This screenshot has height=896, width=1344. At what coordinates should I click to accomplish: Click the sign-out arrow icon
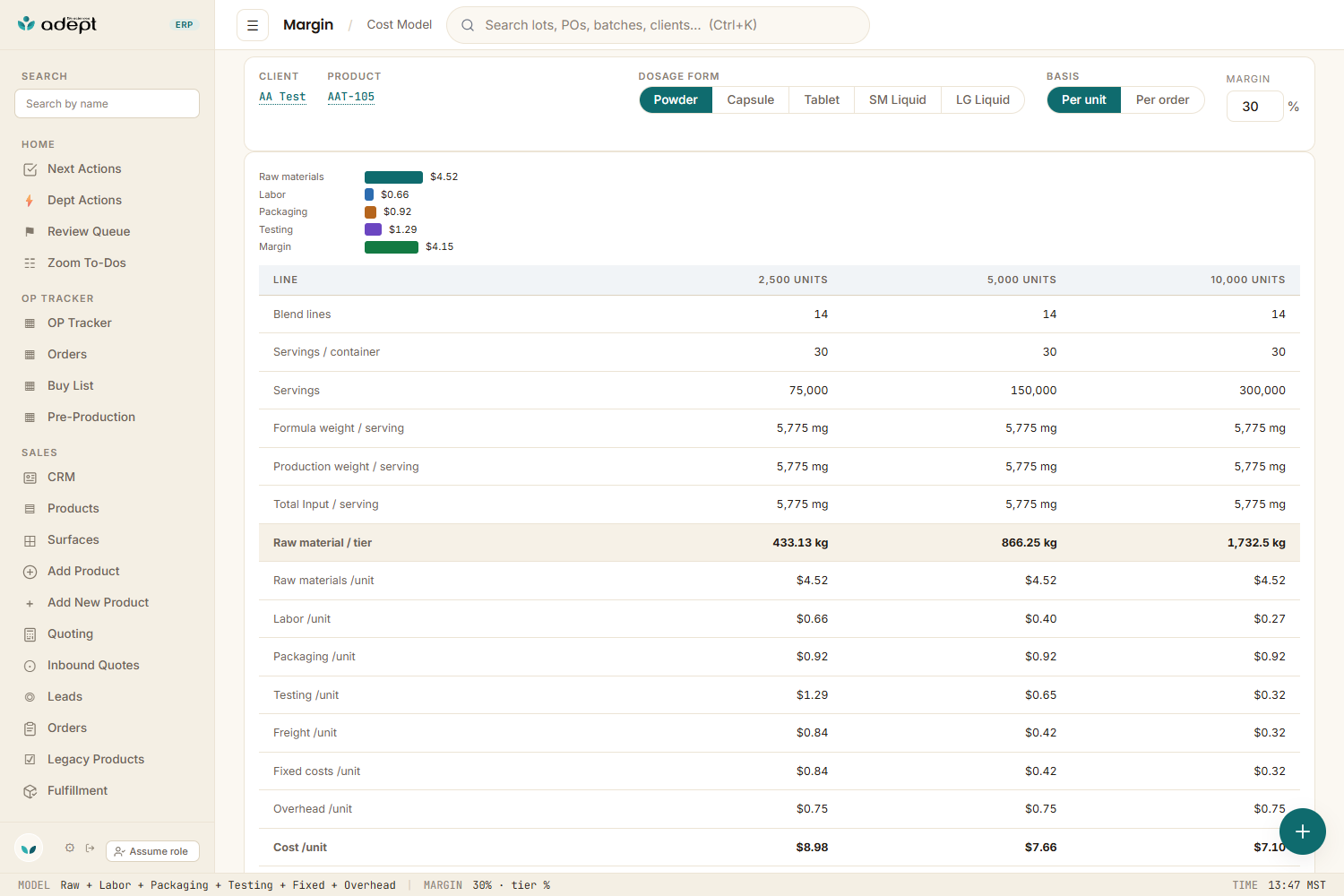(x=90, y=848)
